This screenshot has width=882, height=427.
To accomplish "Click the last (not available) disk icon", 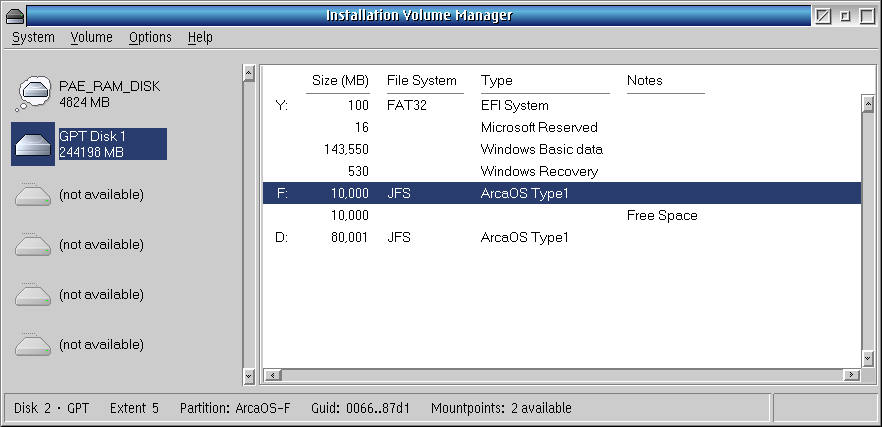I will tap(33, 344).
